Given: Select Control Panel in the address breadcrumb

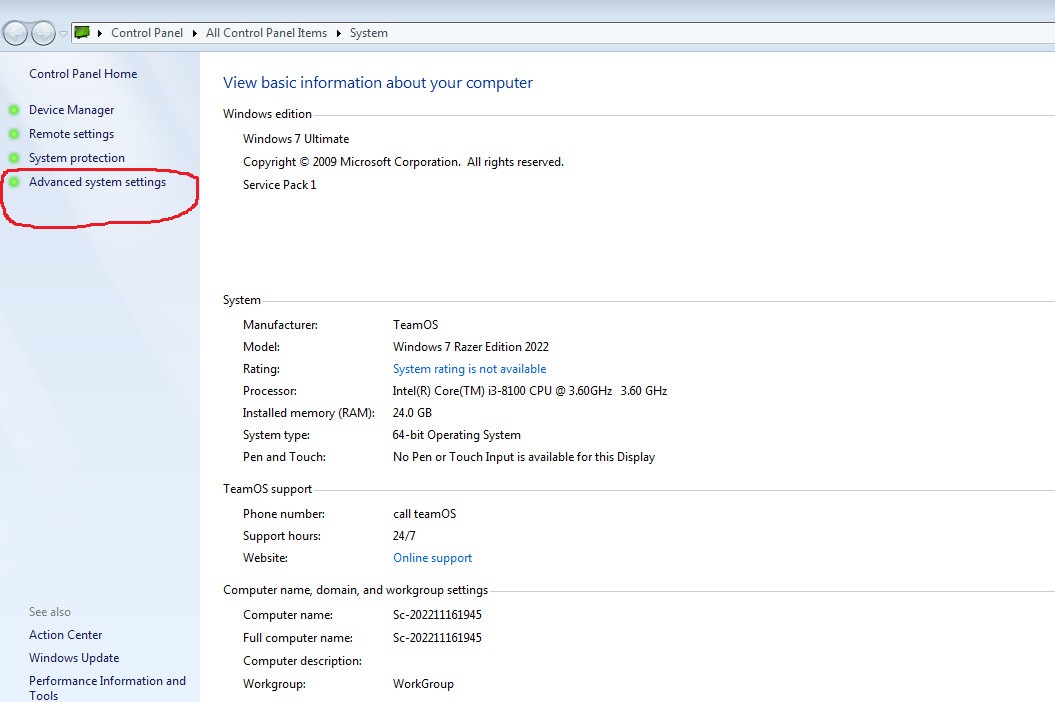Looking at the screenshot, I should (x=147, y=33).
